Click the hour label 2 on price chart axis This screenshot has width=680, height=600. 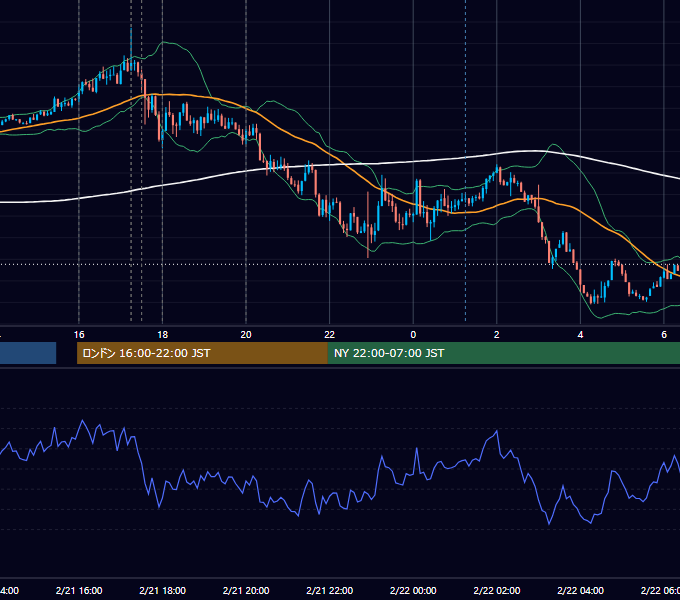497,335
